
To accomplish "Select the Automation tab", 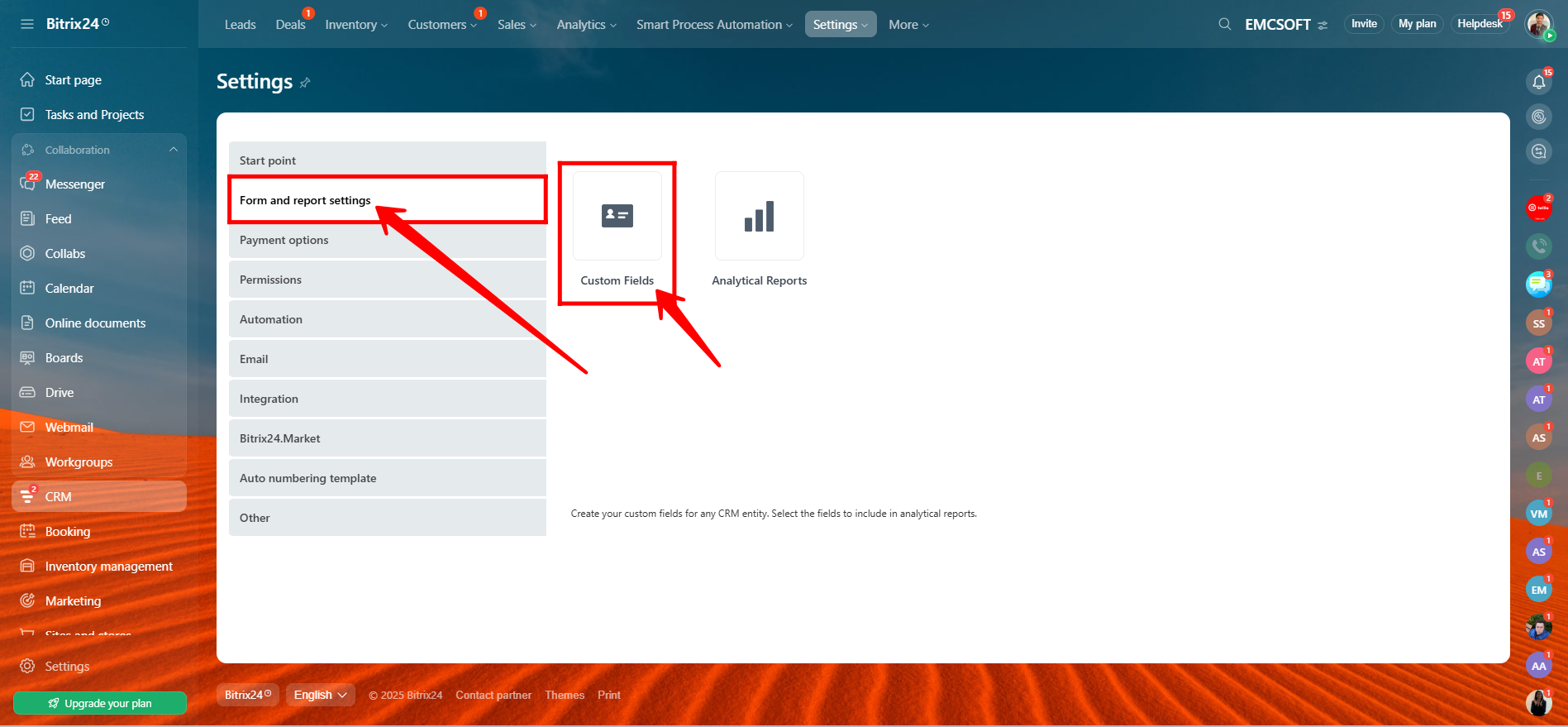I will point(388,319).
